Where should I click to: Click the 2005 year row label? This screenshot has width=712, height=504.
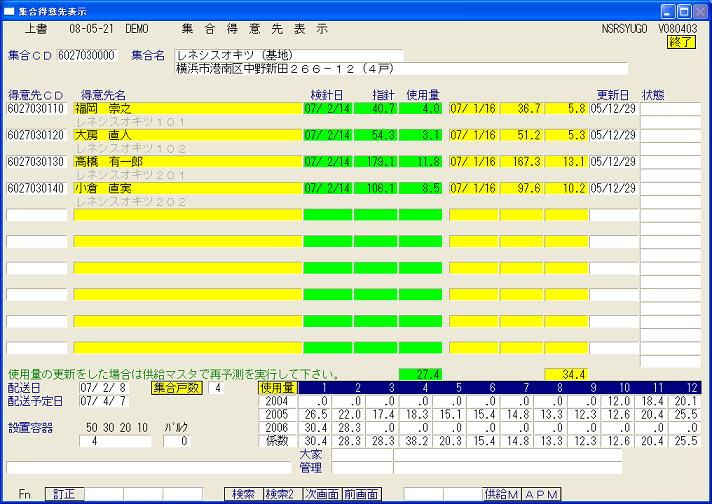(x=277, y=415)
